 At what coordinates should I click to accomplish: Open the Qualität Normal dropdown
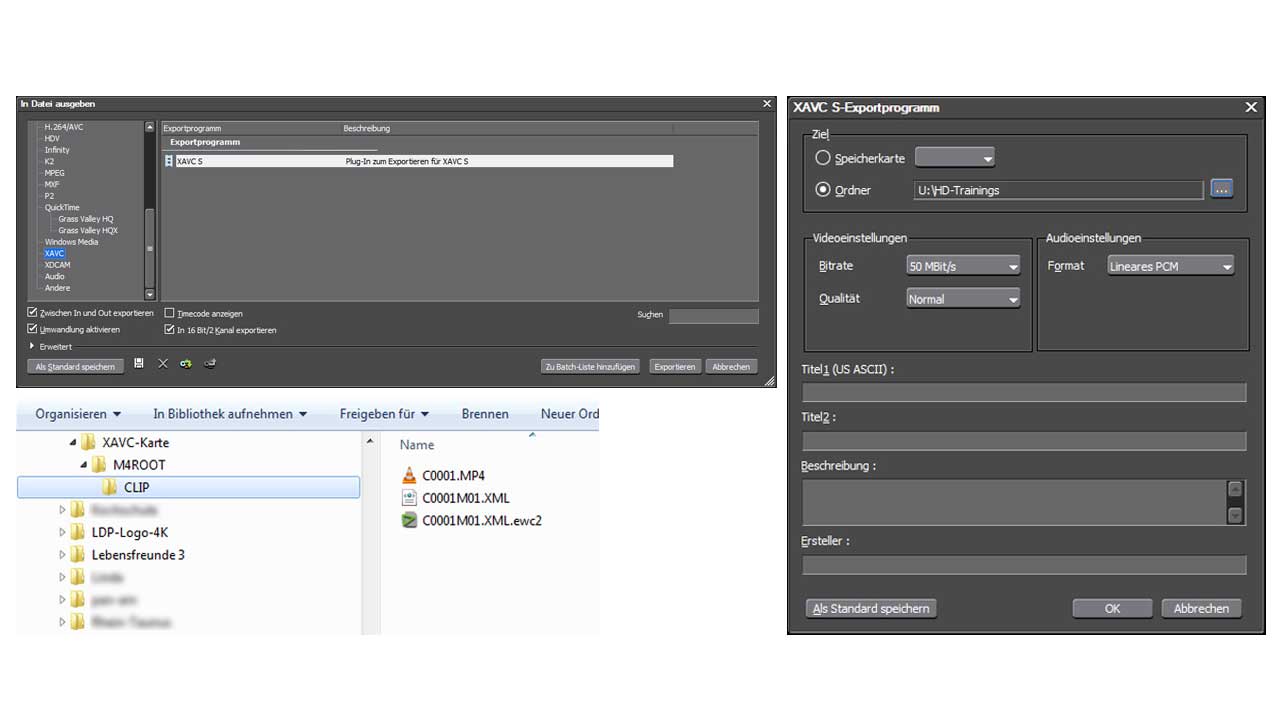tap(963, 299)
